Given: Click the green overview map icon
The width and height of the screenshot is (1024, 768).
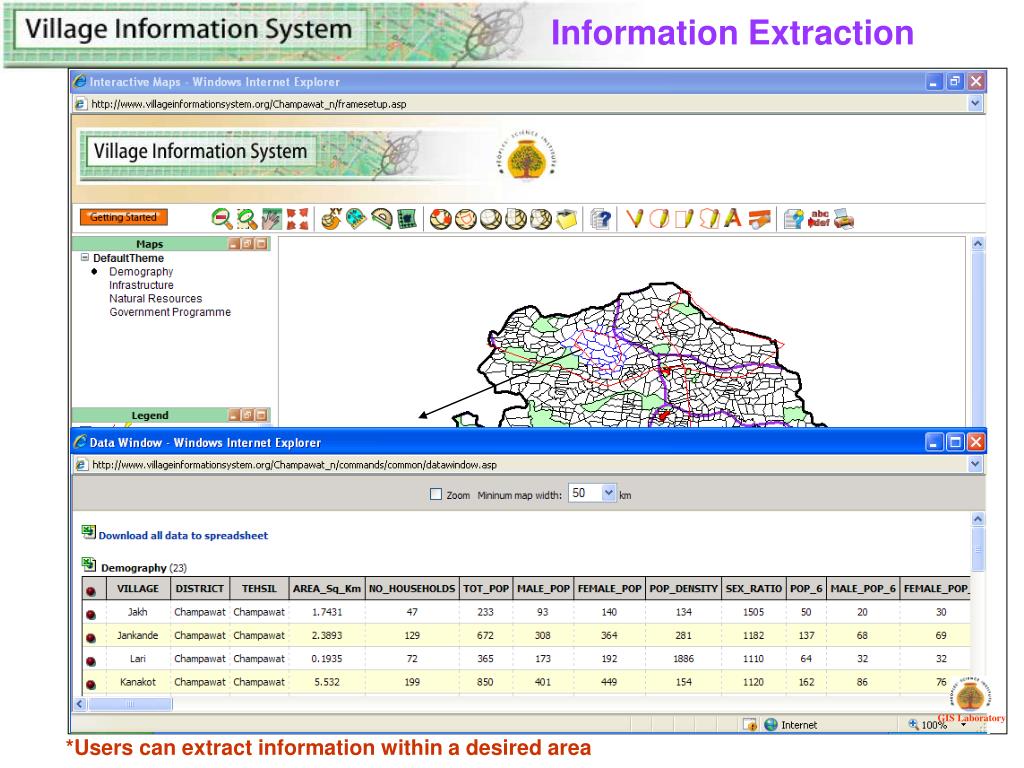Looking at the screenshot, I should tap(407, 219).
